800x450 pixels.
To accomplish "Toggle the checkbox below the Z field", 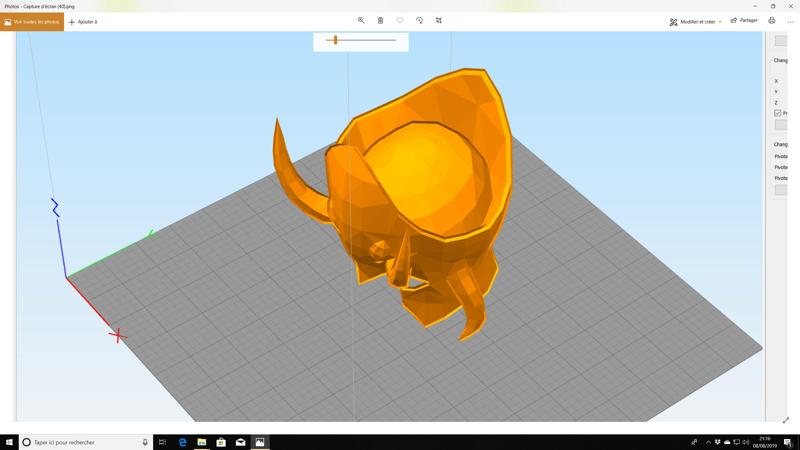I will pyautogui.click(x=778, y=113).
